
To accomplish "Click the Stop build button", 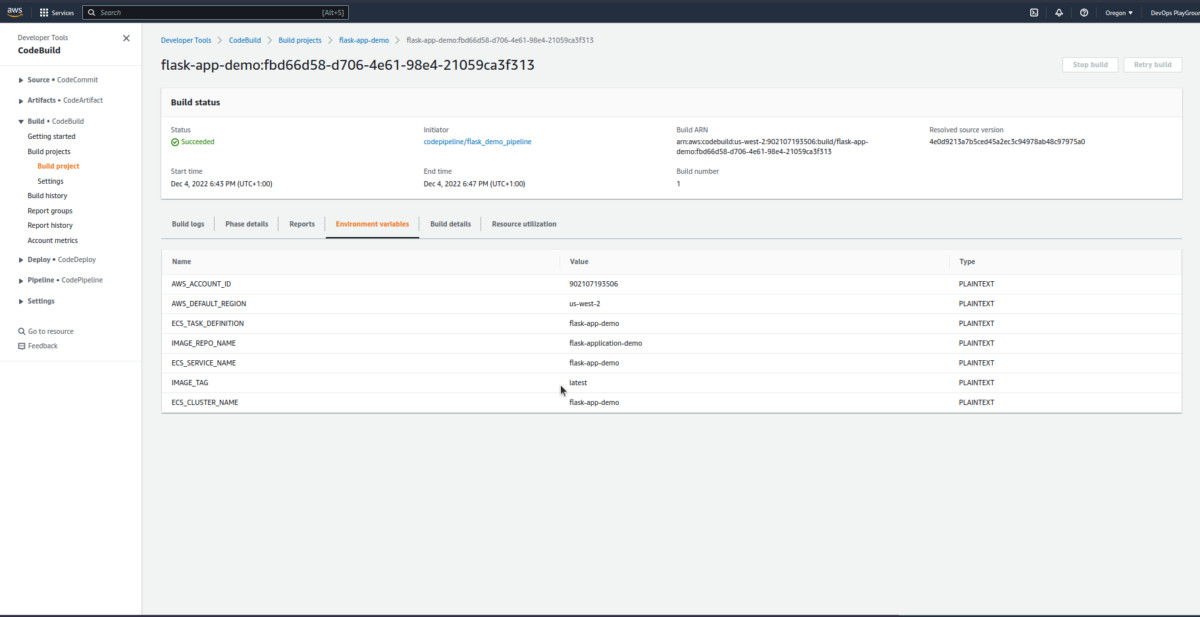I will pyautogui.click(x=1090, y=65).
